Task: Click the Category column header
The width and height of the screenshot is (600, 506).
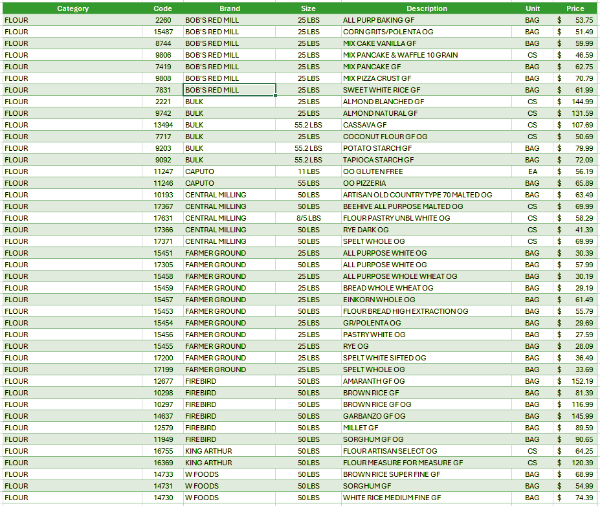Action: pyautogui.click(x=72, y=8)
